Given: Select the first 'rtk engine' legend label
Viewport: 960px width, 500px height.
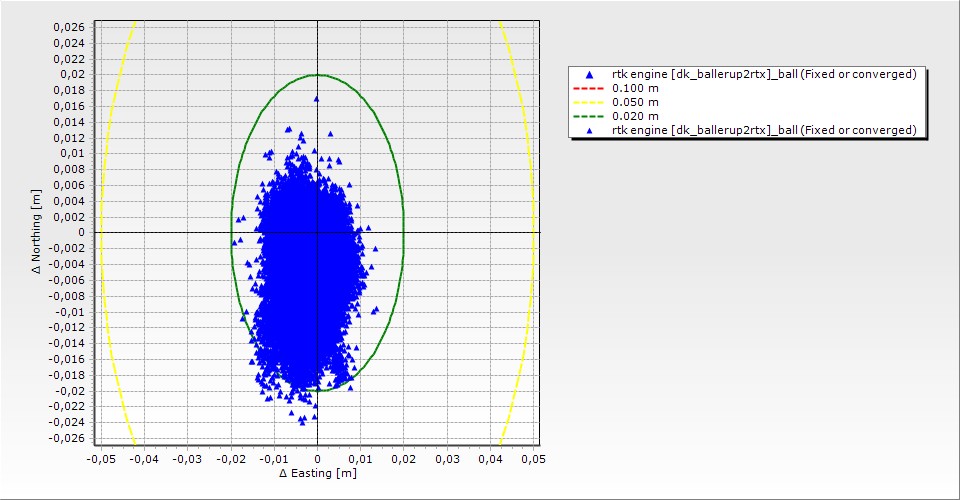Looking at the screenshot, I should [764, 74].
